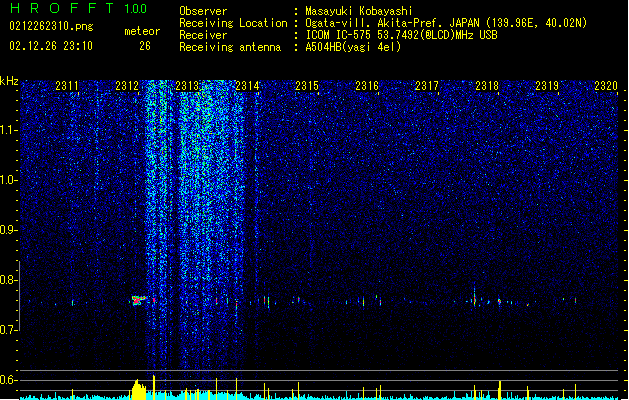This screenshot has width=629, height=400.
Task: Click the 1.1 kHz axis label
Action: tap(9, 130)
